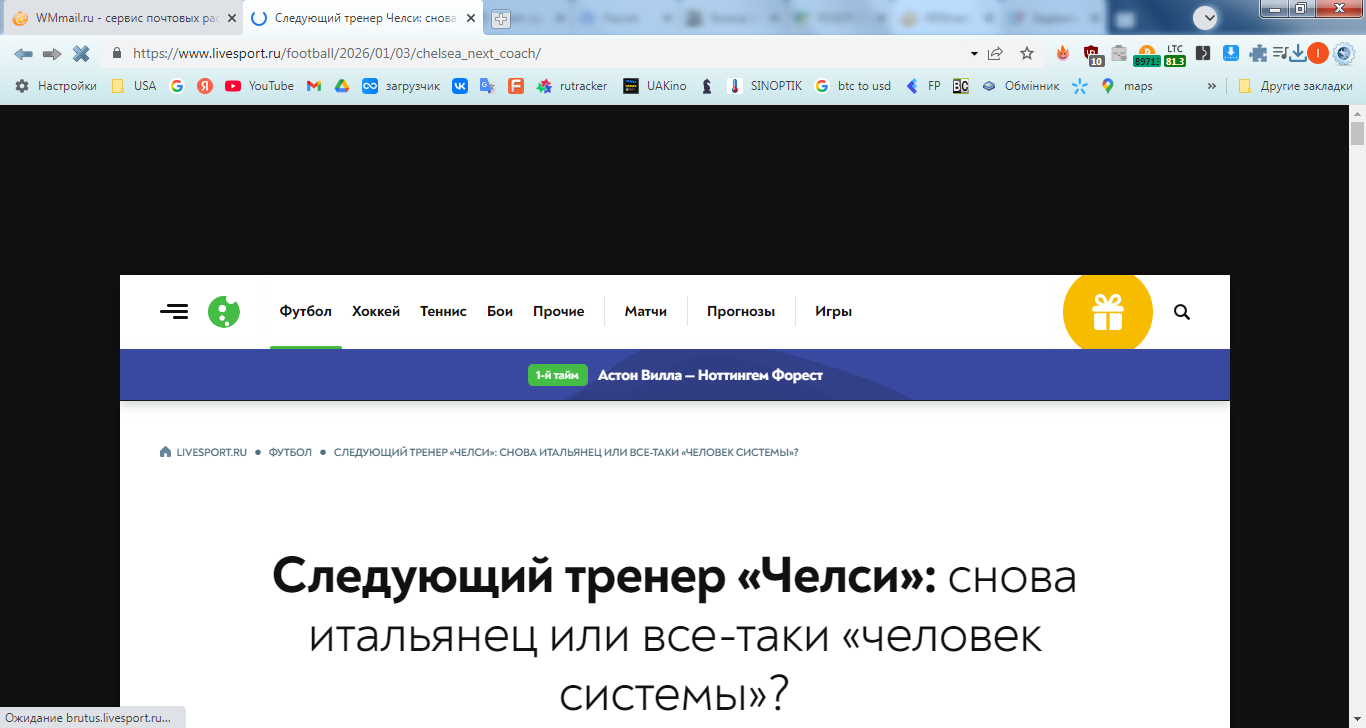Open the VK bookmark icon
This screenshot has width=1366, height=728.
[460, 86]
